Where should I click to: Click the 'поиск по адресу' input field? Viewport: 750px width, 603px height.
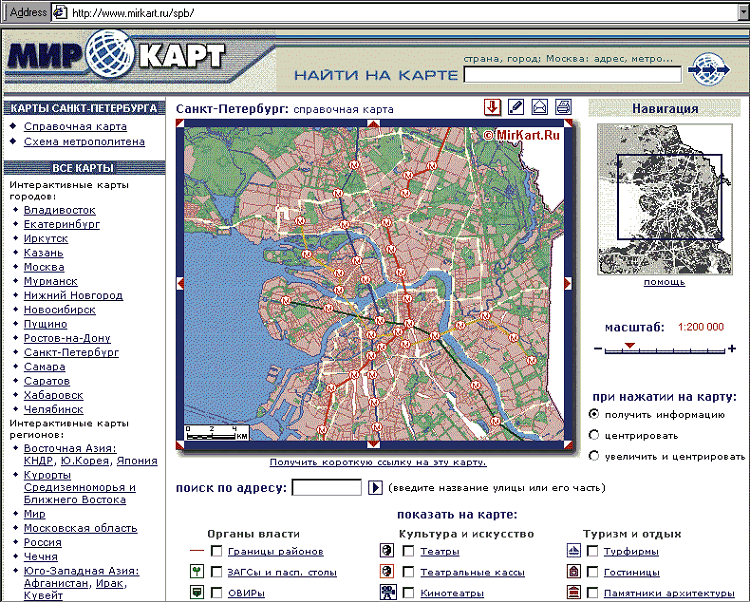tap(327, 487)
